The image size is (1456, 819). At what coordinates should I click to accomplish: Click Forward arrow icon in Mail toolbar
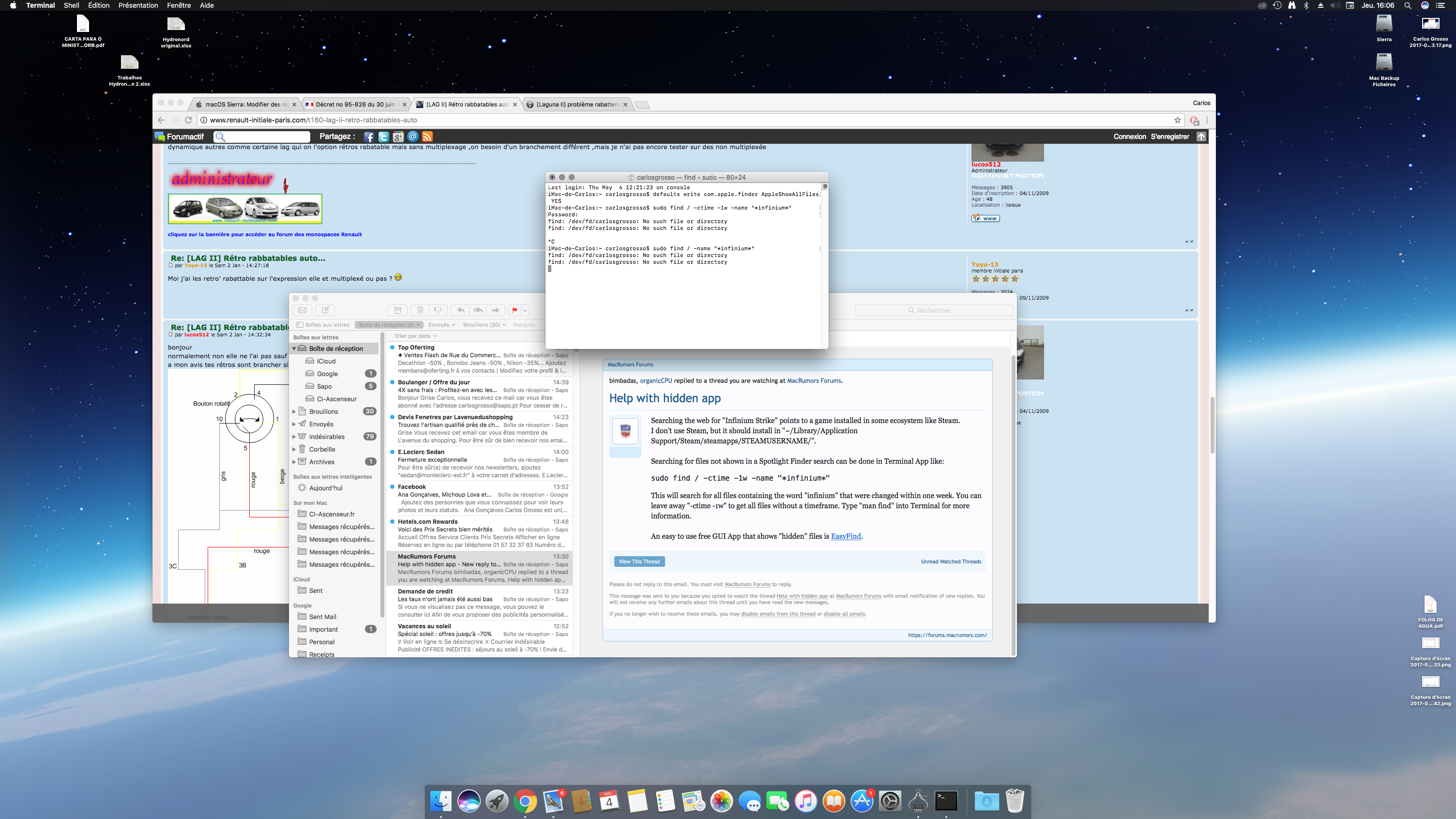point(496,310)
